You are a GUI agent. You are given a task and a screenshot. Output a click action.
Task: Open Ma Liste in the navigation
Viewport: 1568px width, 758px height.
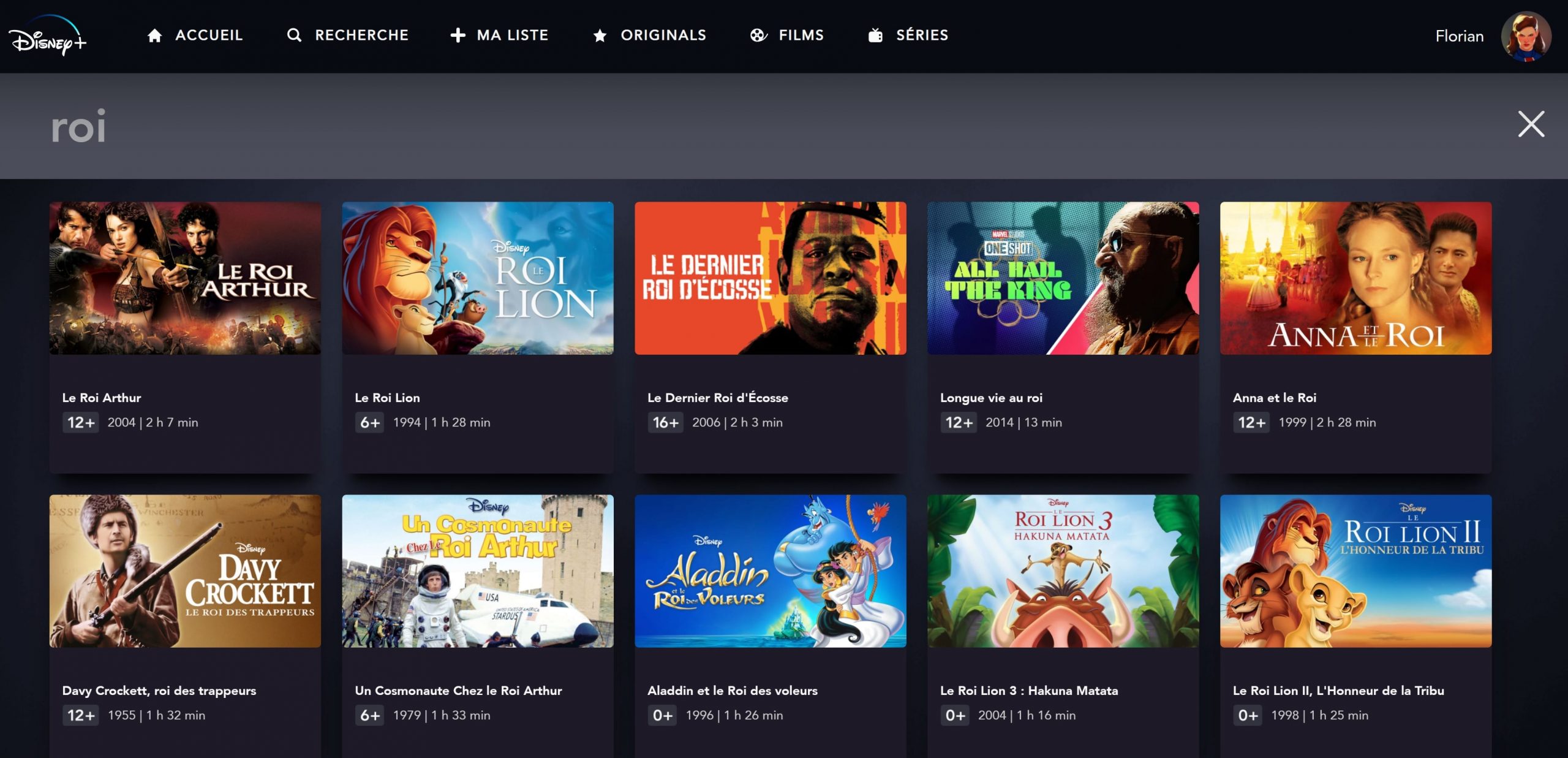(513, 35)
